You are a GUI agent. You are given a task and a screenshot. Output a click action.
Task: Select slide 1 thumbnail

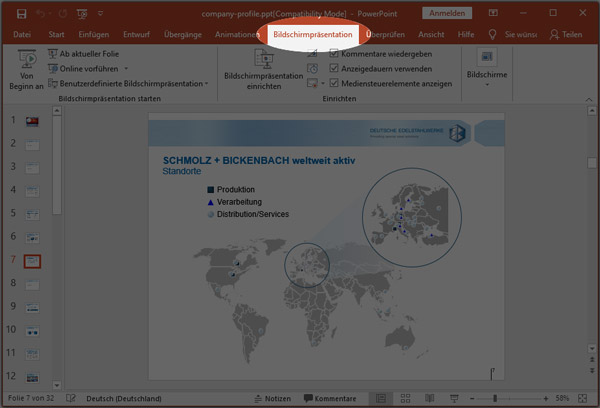click(32, 122)
